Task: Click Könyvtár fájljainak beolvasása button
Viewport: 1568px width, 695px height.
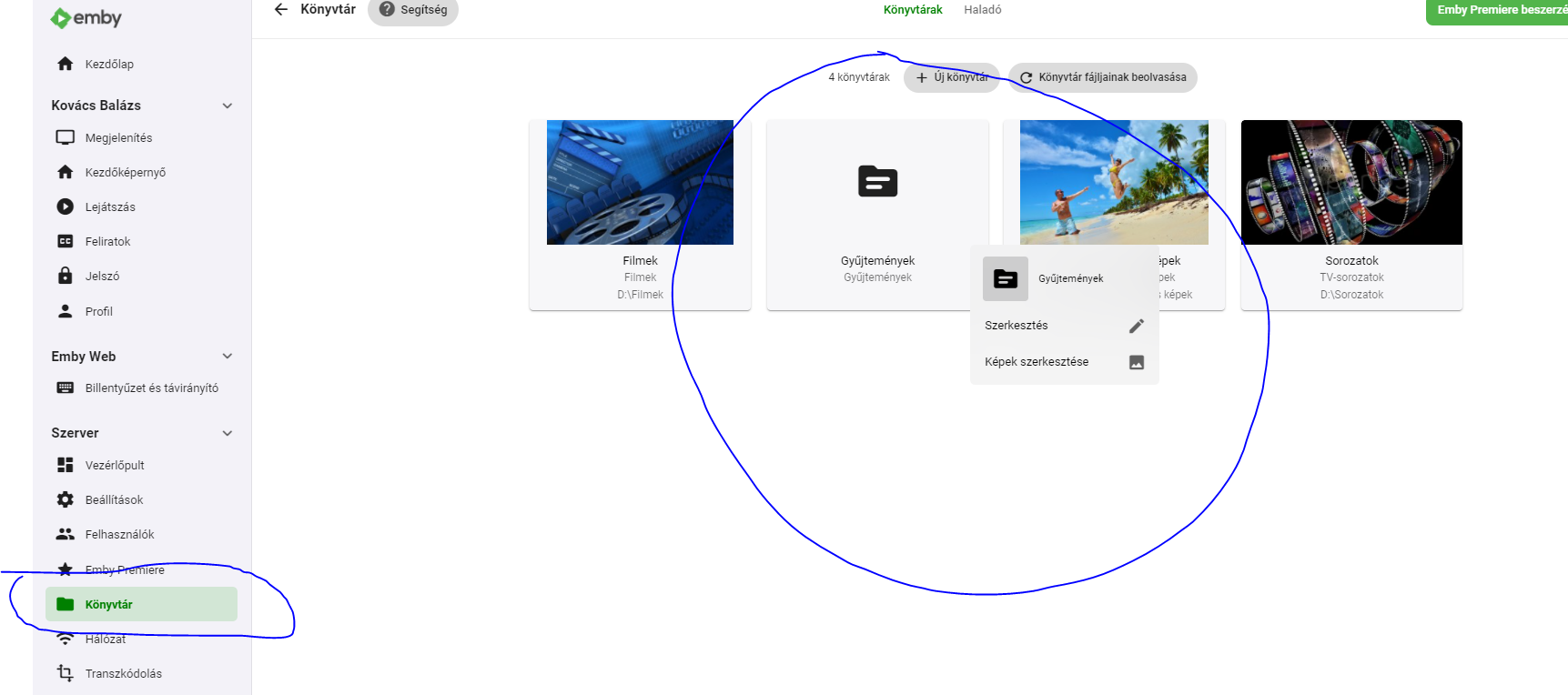Action: [1103, 77]
